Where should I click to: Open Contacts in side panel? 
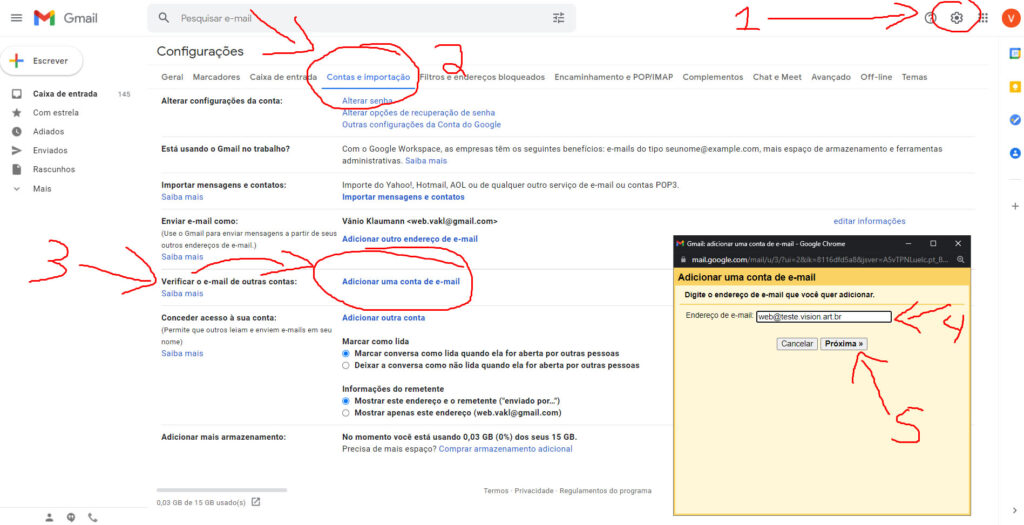[1015, 153]
